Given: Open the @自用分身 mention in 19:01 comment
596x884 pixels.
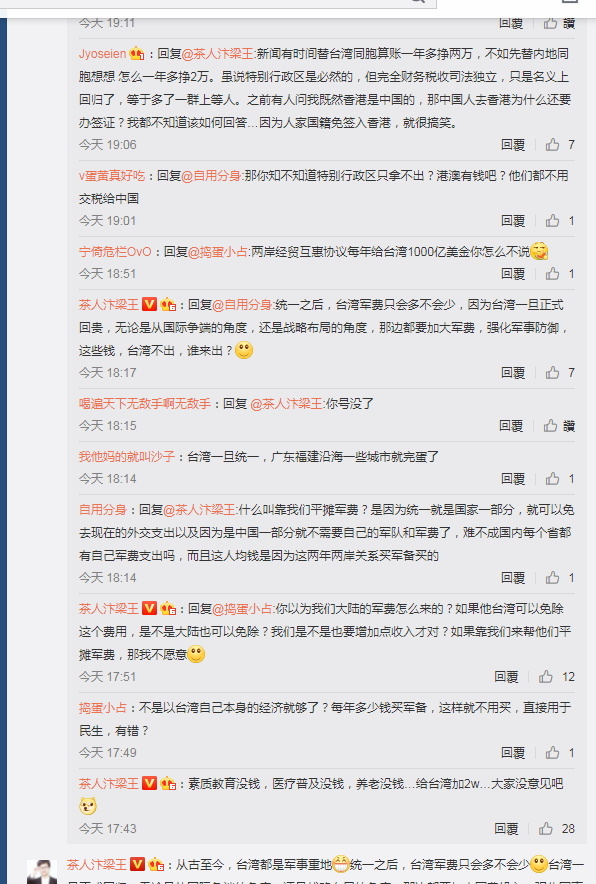Looking at the screenshot, I should tap(211, 176).
